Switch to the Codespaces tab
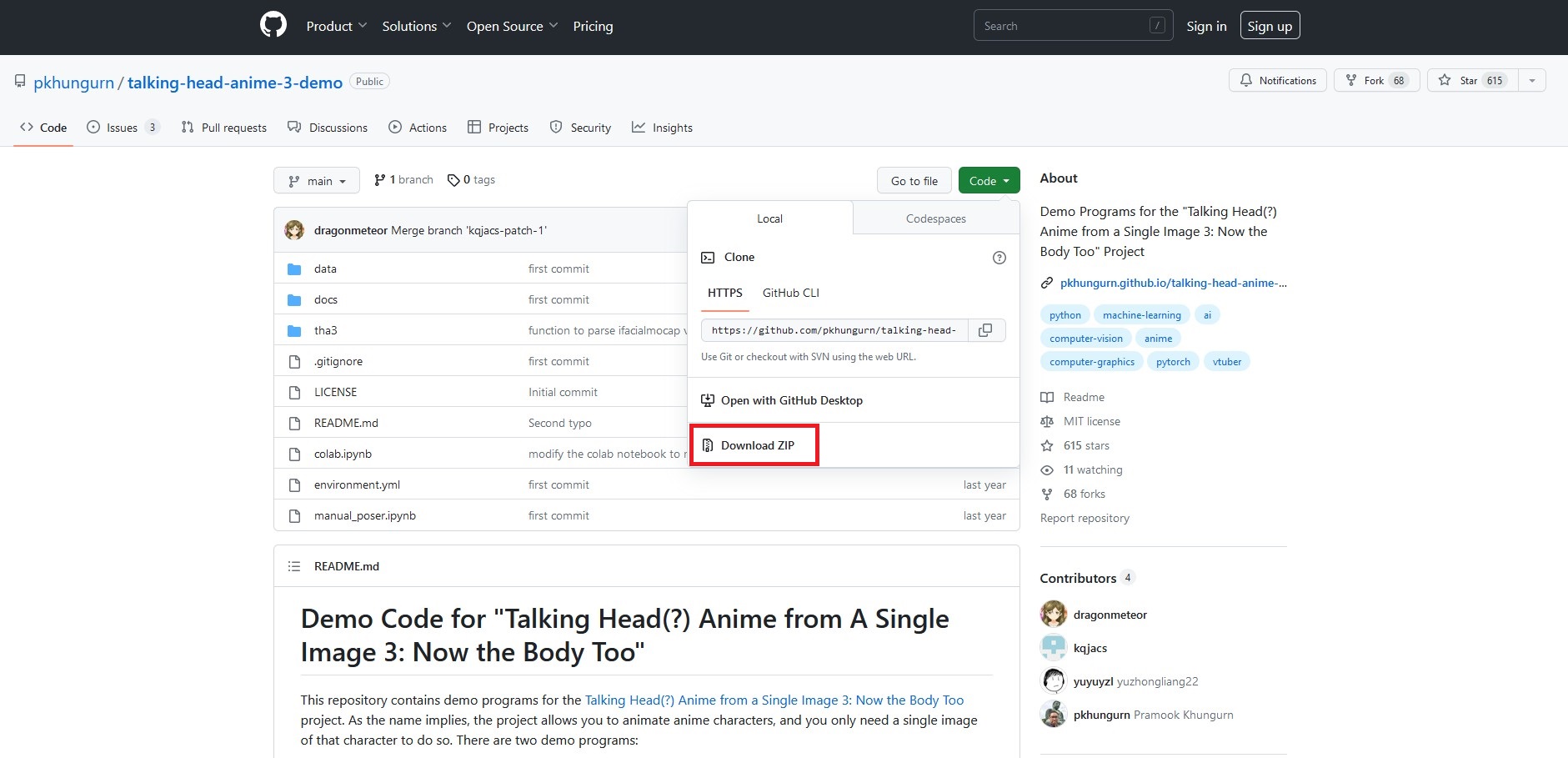The height and width of the screenshot is (758, 1568). [935, 218]
